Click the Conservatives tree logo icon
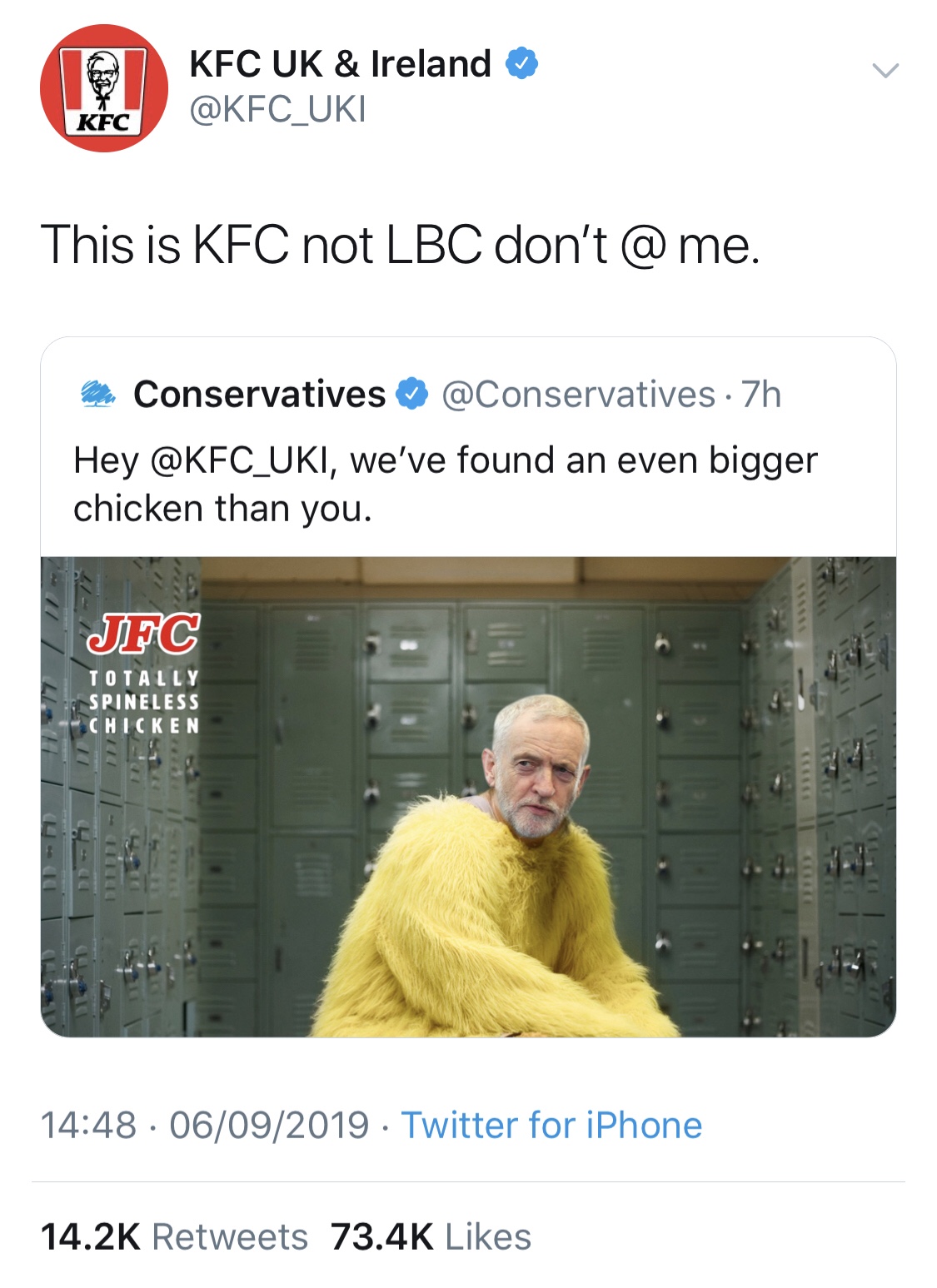Viewport: 937px width, 1288px height. (x=98, y=394)
